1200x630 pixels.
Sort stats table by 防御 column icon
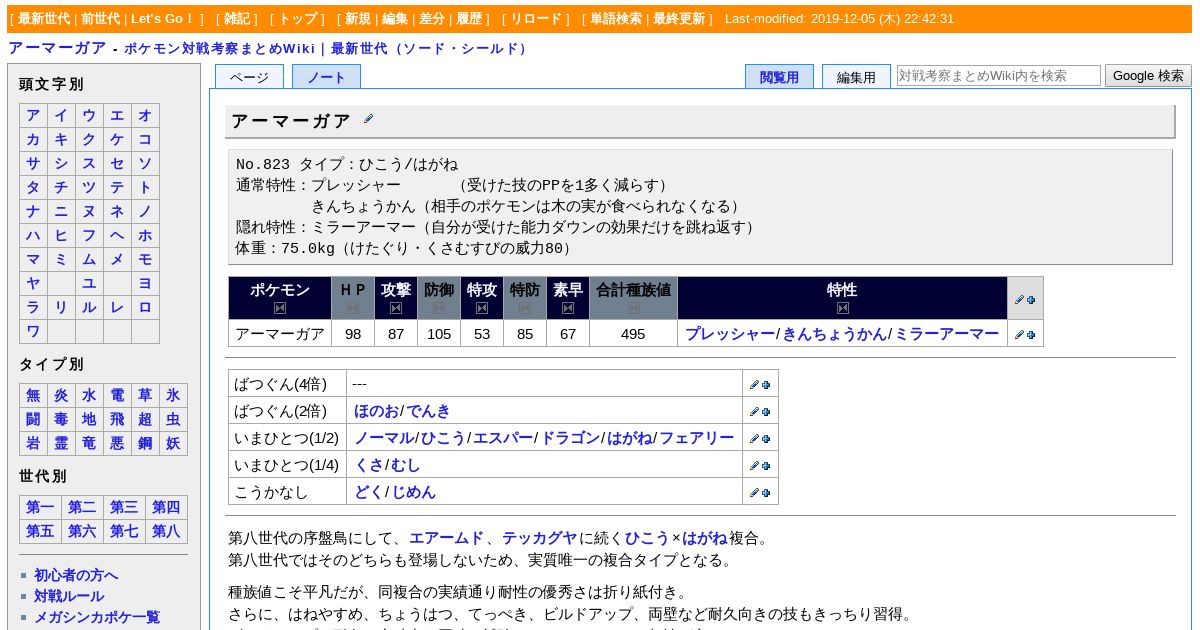pos(439,308)
